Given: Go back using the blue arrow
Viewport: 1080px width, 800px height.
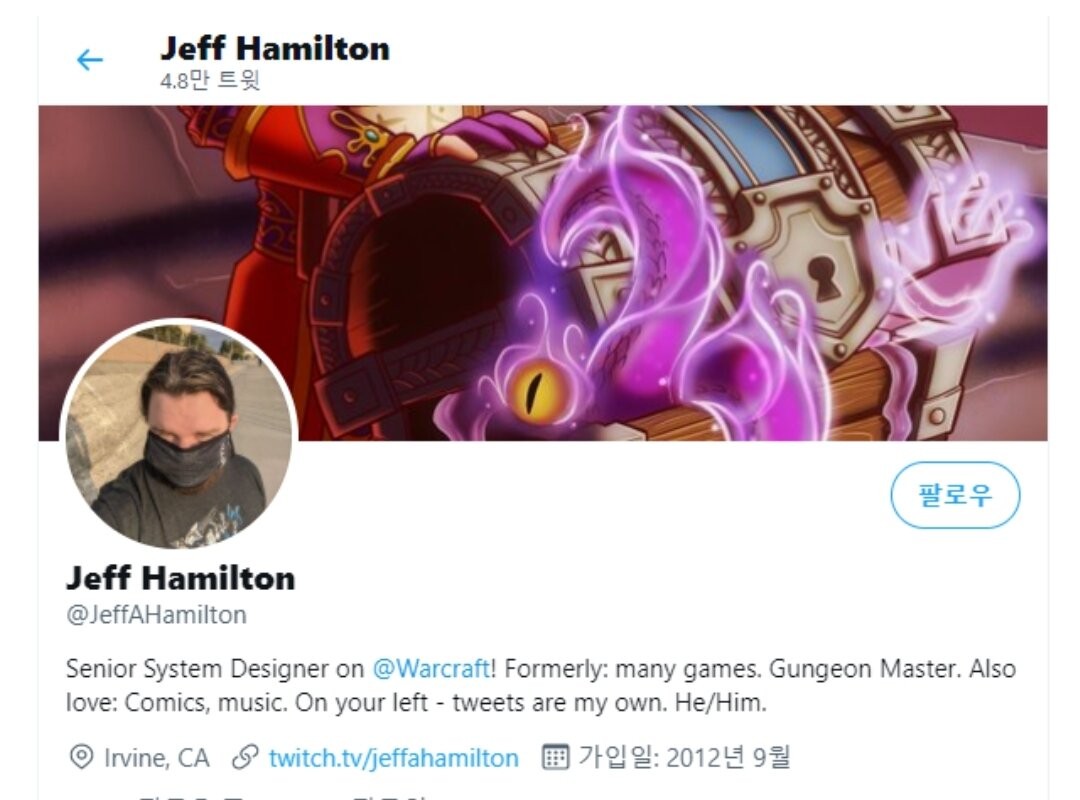Looking at the screenshot, I should [x=90, y=60].
